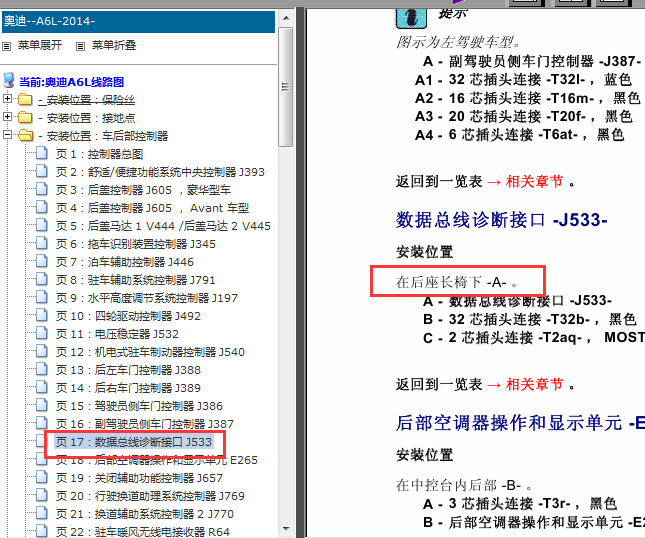Click page icon for 页 20 J769
The height and width of the screenshot is (538, 645).
(42, 495)
